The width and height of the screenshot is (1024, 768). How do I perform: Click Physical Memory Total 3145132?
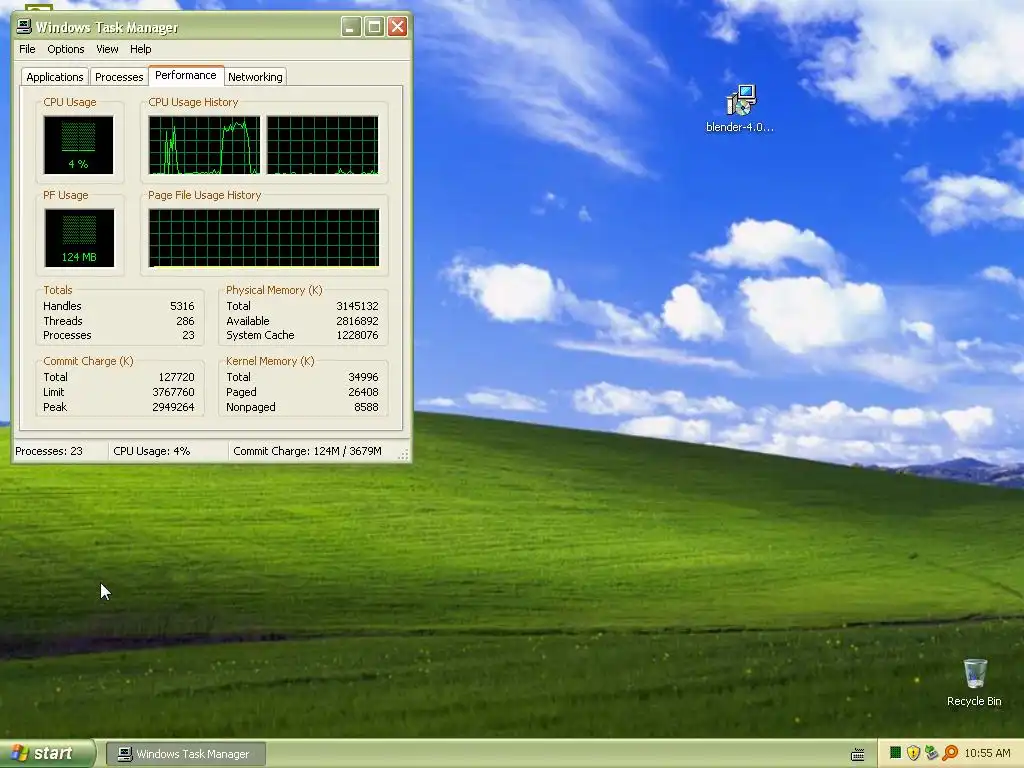(357, 306)
